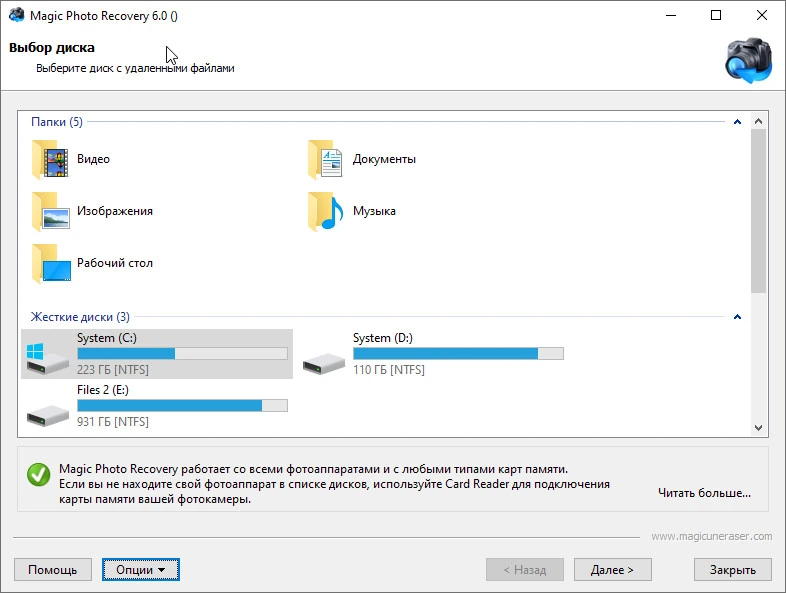Click the green checkmark info icon
The width and height of the screenshot is (786, 593).
click(39, 475)
